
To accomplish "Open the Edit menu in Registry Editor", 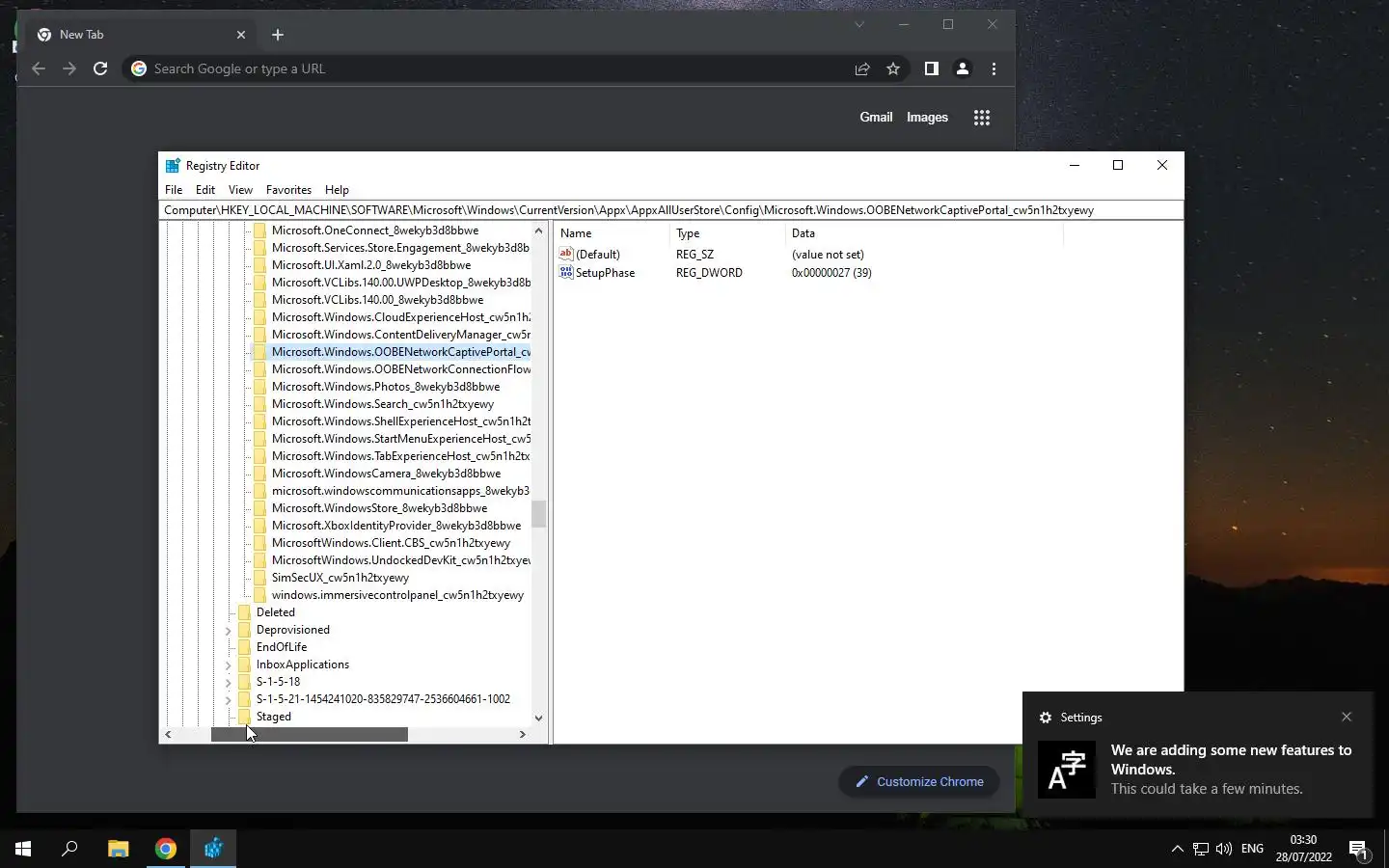I will tap(205, 190).
